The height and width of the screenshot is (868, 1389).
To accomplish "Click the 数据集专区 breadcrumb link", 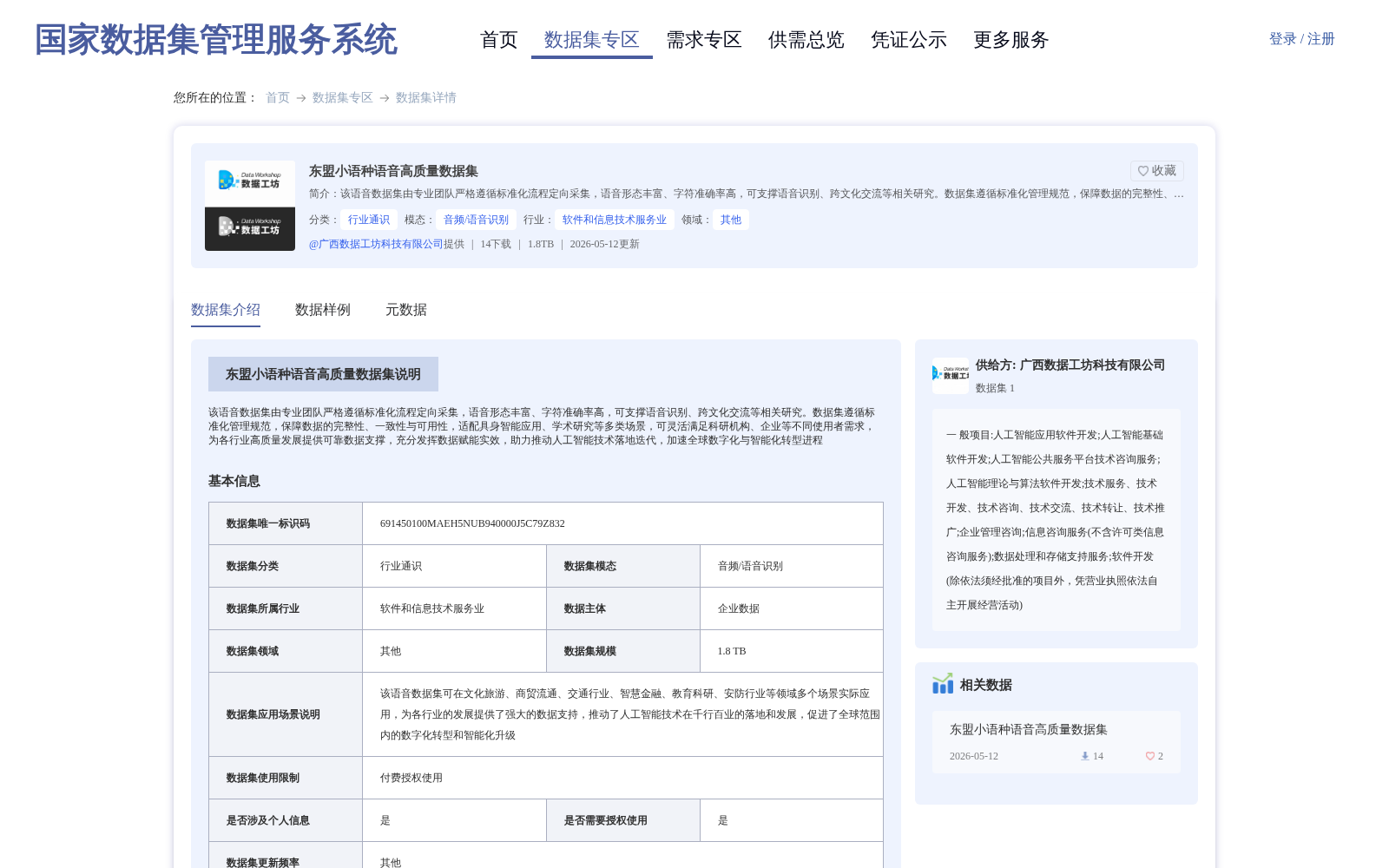I will coord(343,97).
